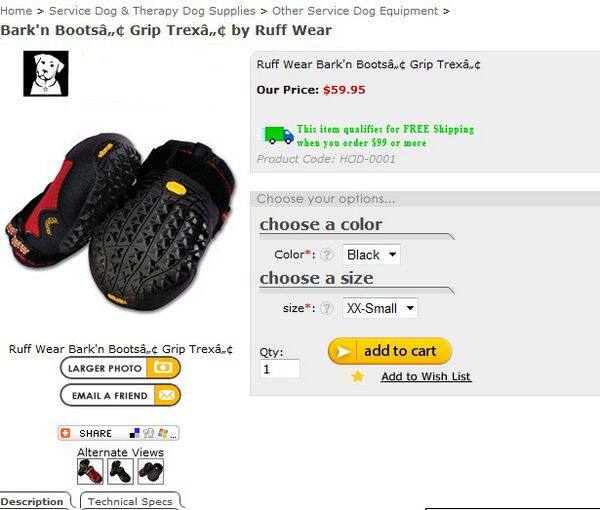
Task: Click the add to cart button
Action: point(390,351)
